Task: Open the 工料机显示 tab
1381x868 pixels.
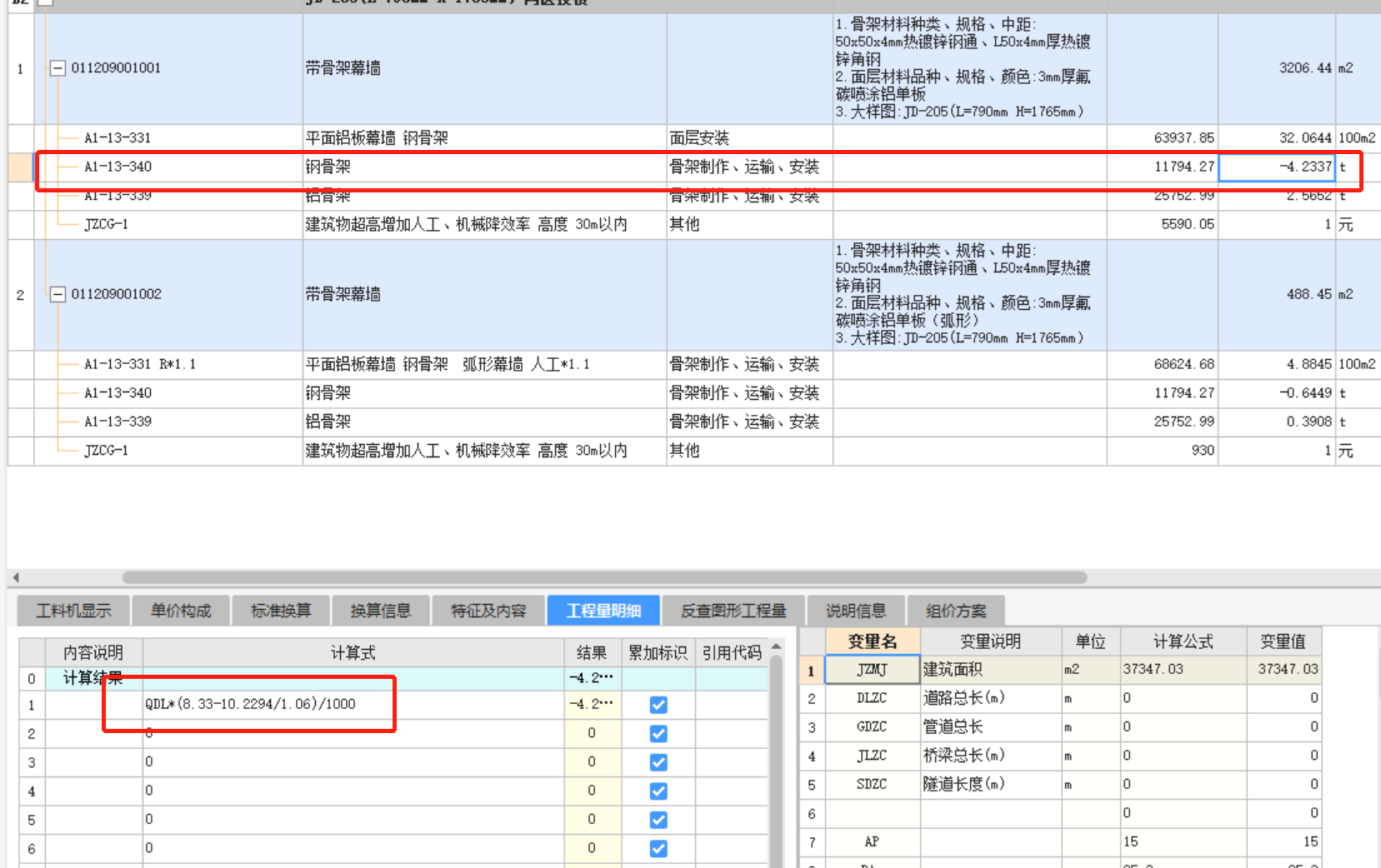Action: point(73,611)
